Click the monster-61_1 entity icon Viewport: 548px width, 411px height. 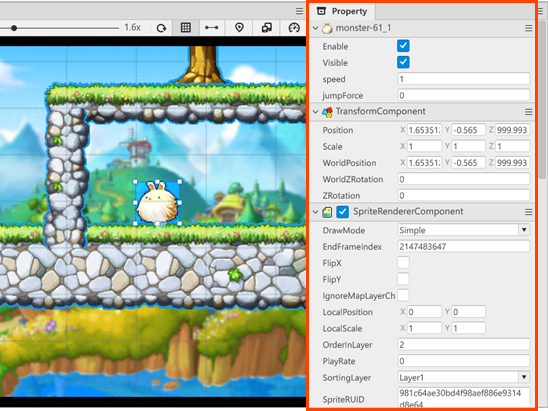327,28
